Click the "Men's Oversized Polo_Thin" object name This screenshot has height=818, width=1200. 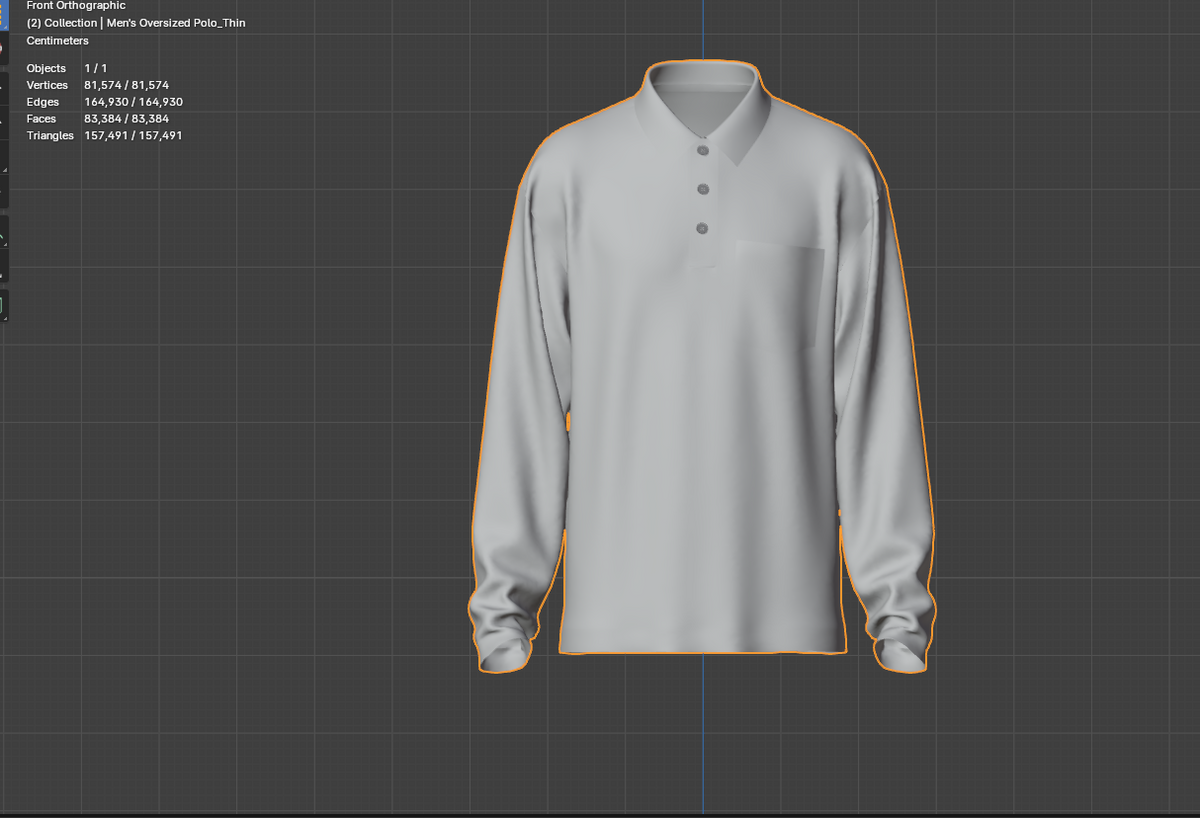click(x=176, y=23)
